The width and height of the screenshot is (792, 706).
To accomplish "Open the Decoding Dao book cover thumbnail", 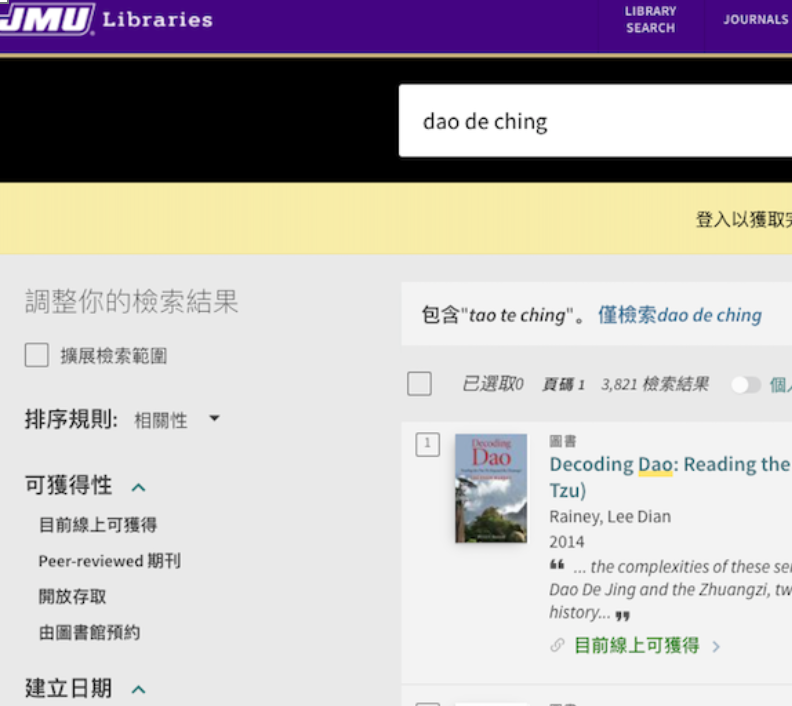I will (x=491, y=488).
